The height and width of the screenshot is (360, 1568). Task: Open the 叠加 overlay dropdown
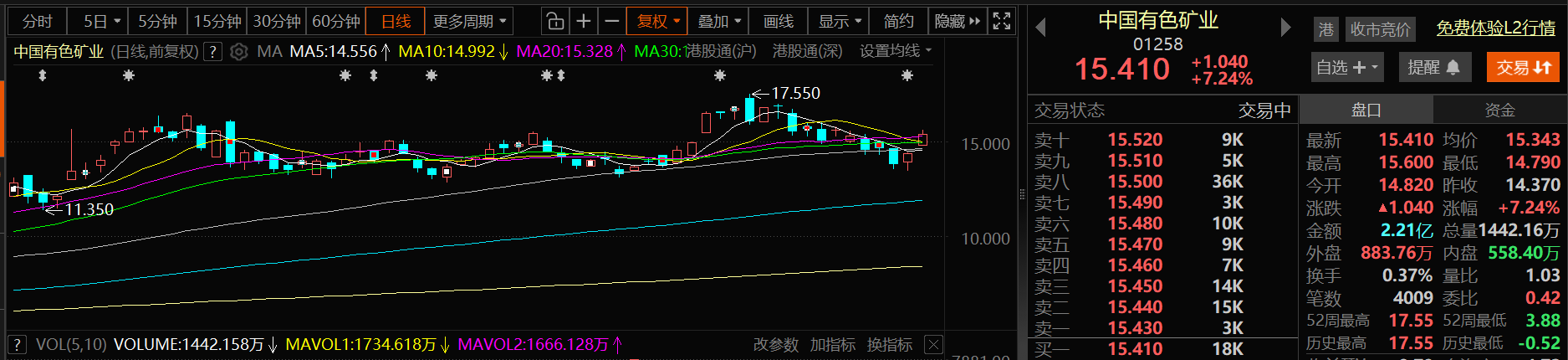[719, 22]
